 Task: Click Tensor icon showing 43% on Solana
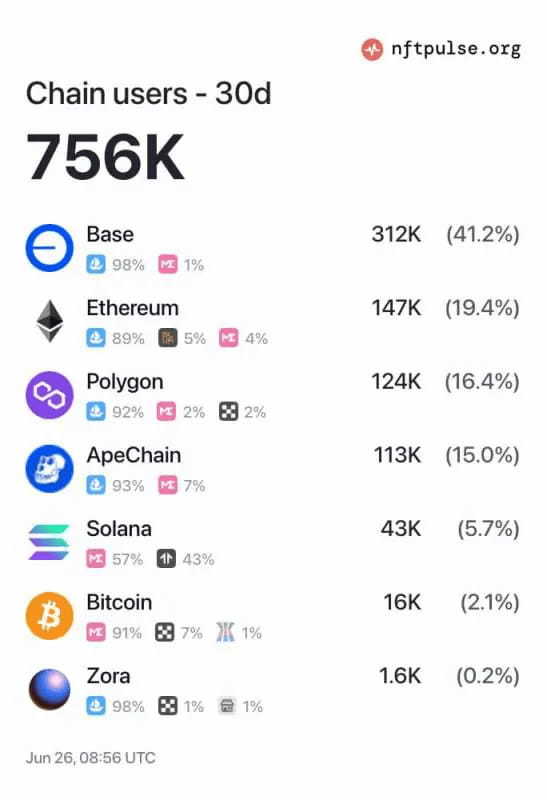166,559
